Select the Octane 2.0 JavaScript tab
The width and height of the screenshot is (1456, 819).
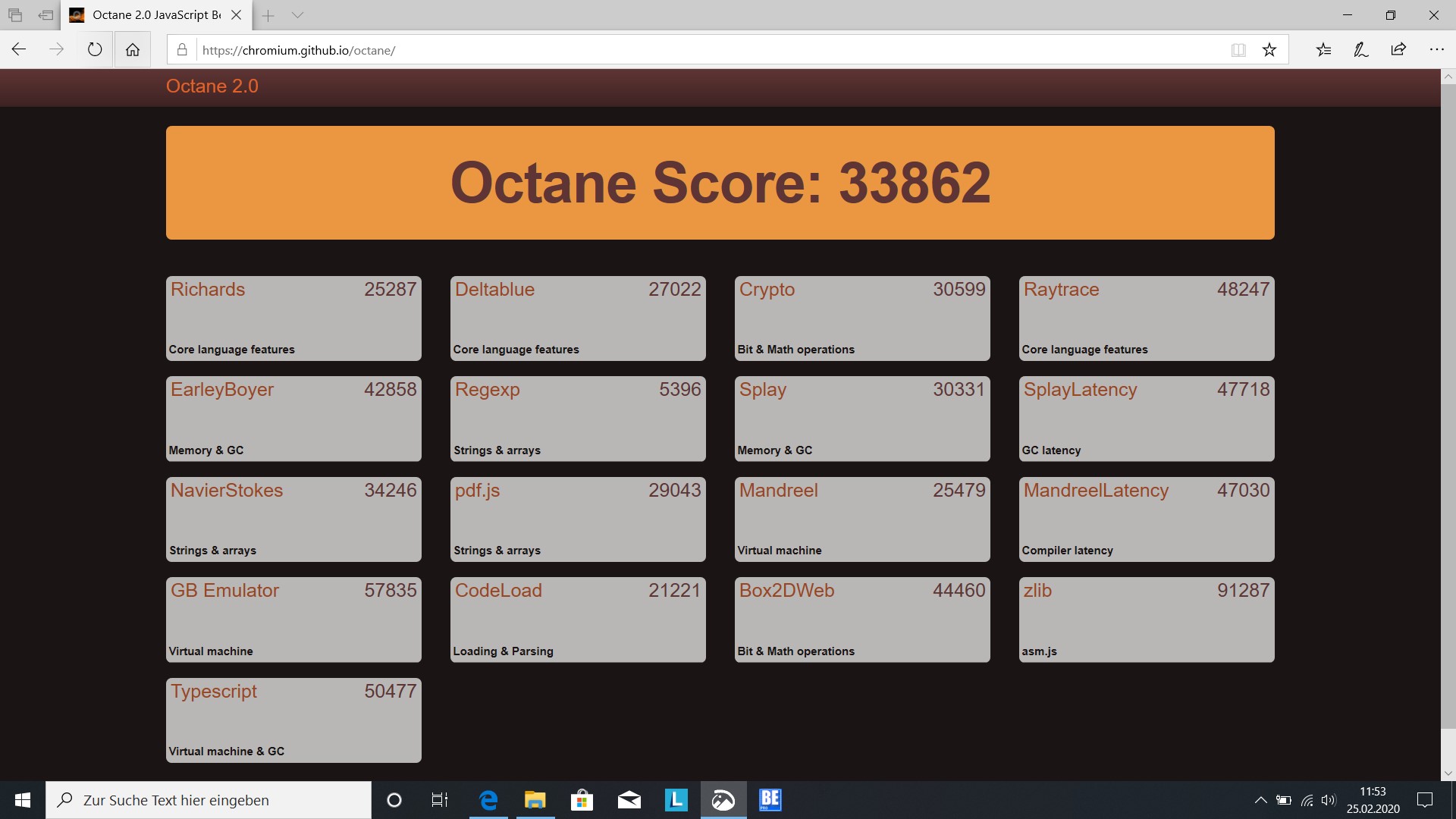(155, 15)
